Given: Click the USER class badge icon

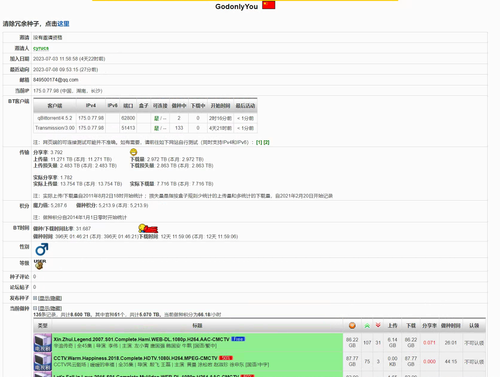Looking at the screenshot, I should [40, 264].
